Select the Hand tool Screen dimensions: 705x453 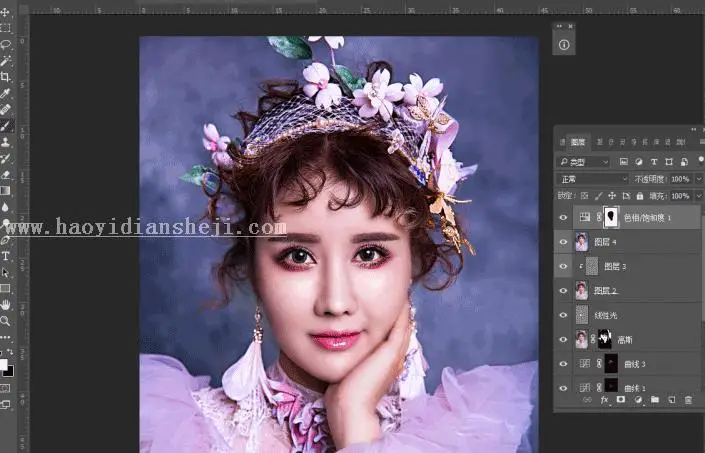5,305
